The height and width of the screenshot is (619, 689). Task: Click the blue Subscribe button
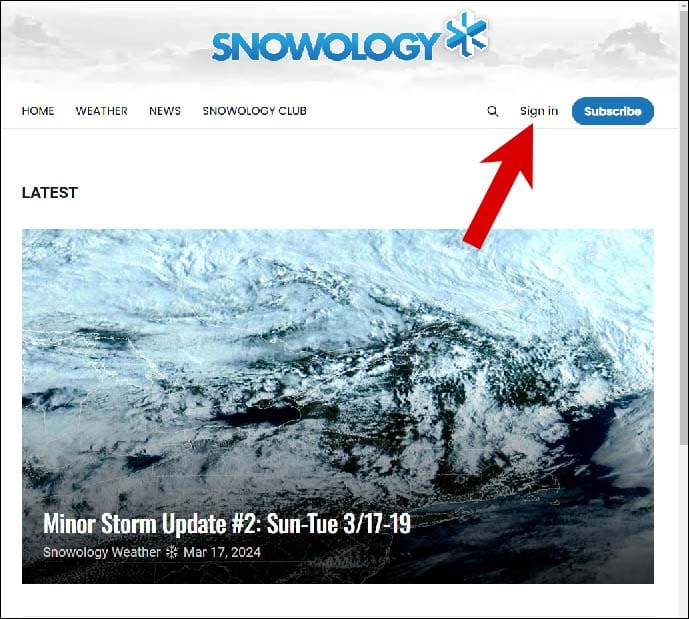click(613, 111)
